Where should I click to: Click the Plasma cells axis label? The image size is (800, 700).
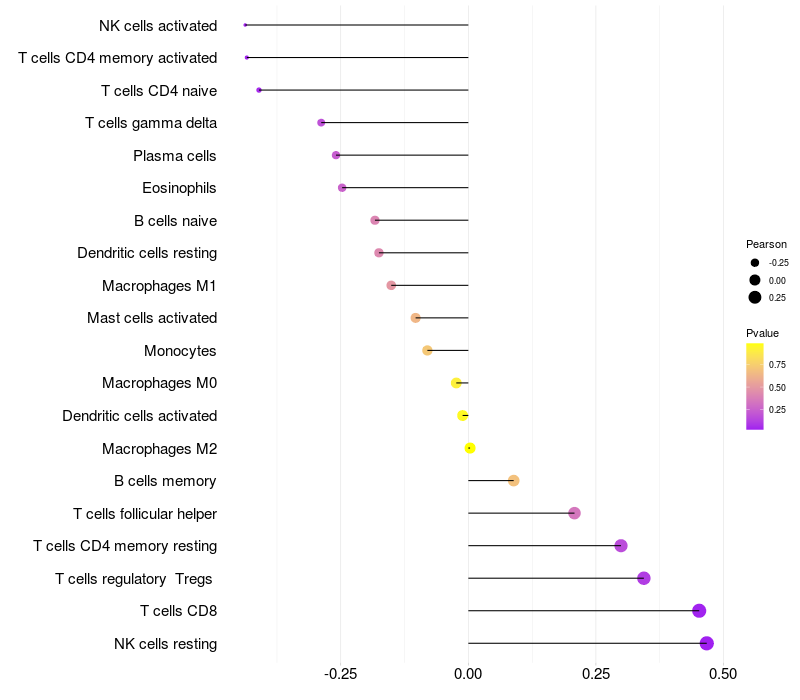(x=174, y=156)
